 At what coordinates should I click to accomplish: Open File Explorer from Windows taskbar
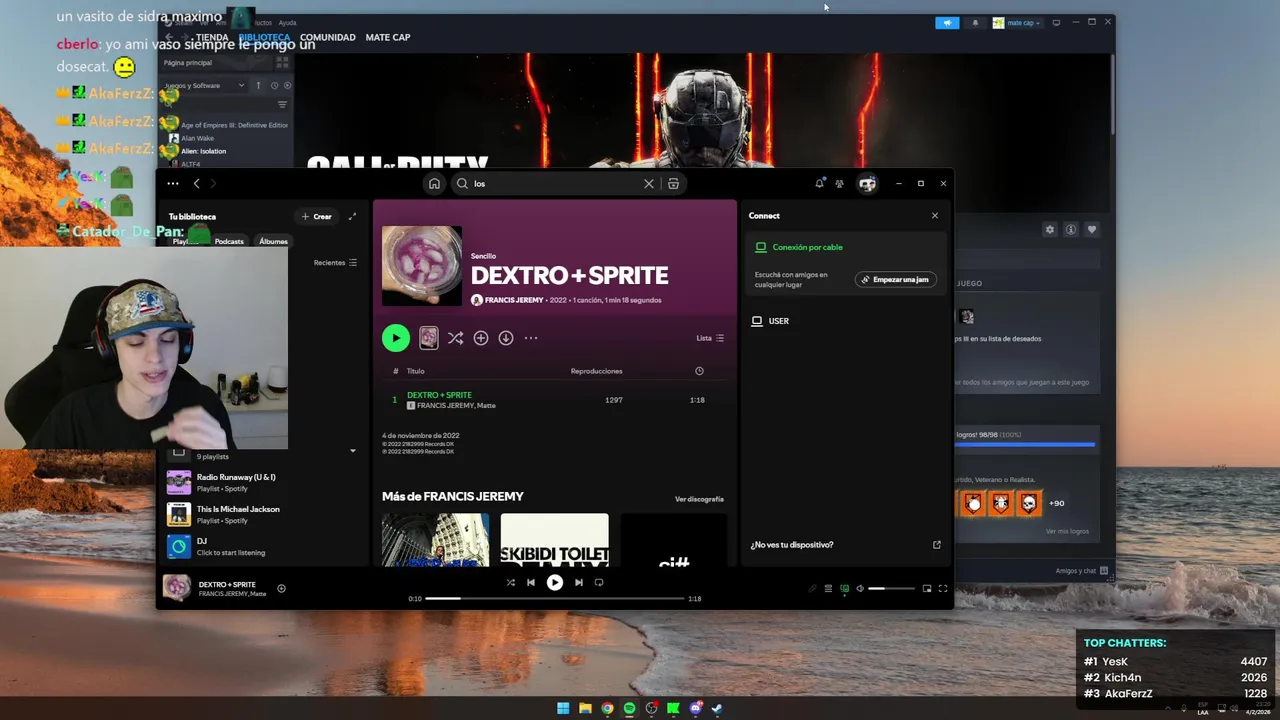point(585,708)
